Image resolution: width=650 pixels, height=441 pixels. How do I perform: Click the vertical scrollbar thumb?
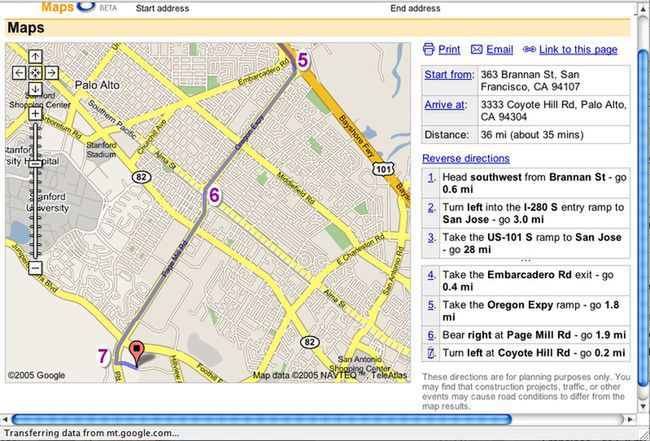pyautogui.click(x=643, y=216)
